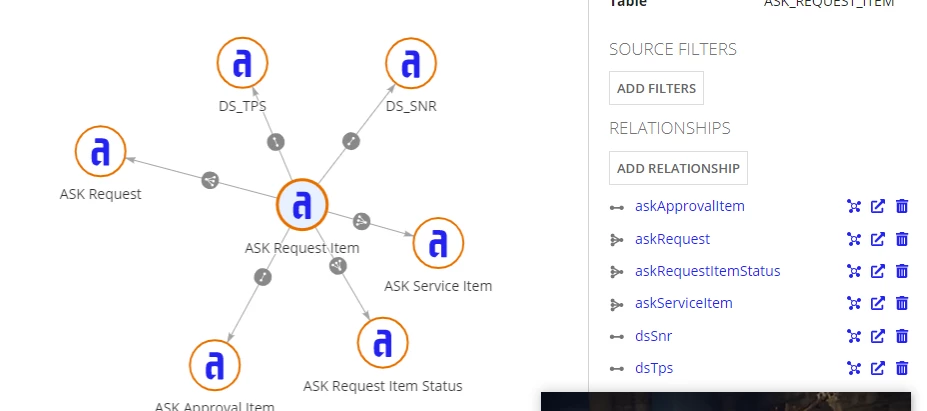The height and width of the screenshot is (411, 927).
Task: Click the edge marker toward ASK Request
Action: click(x=210, y=180)
